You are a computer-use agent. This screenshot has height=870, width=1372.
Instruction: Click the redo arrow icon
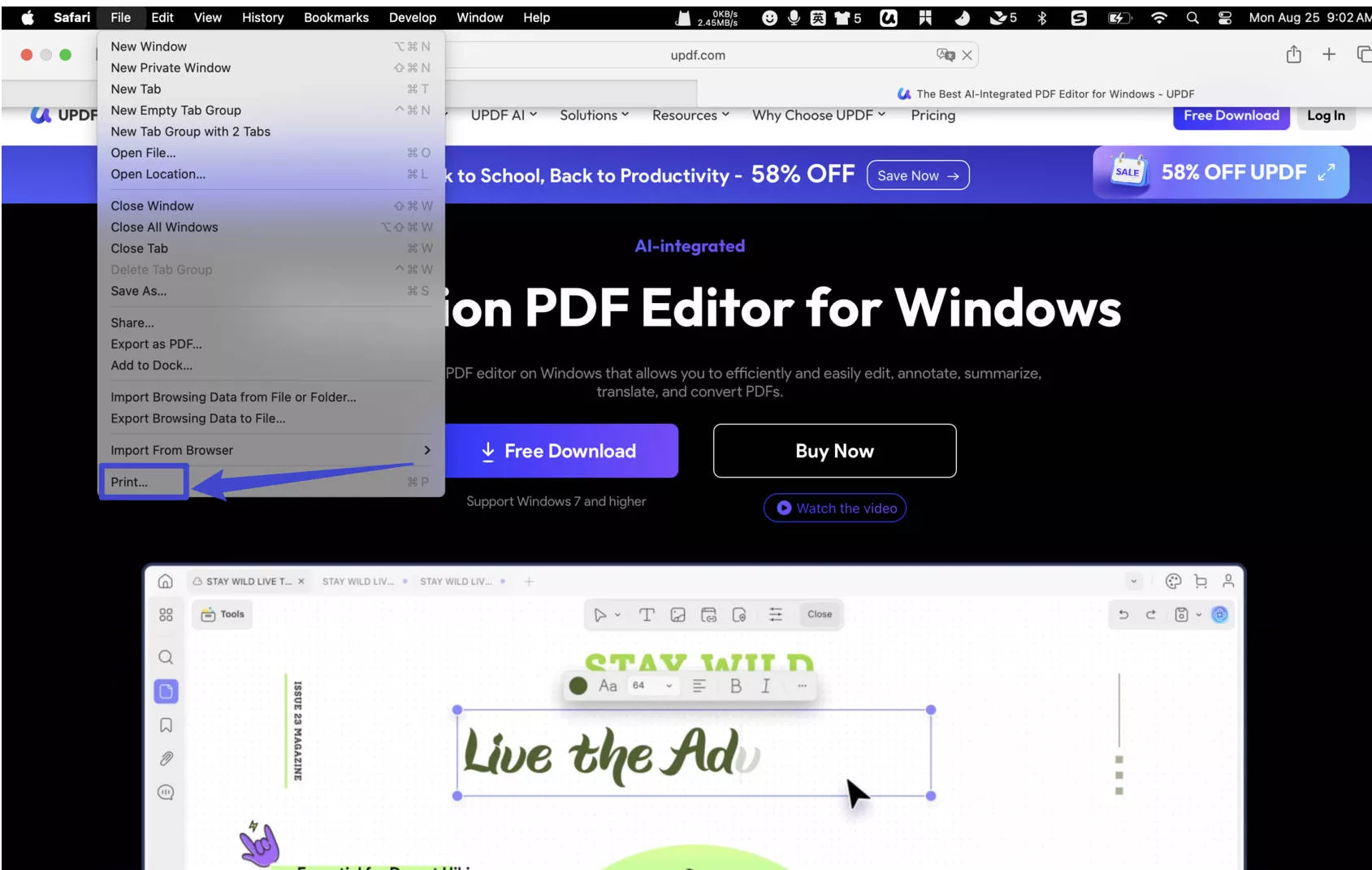1150,614
